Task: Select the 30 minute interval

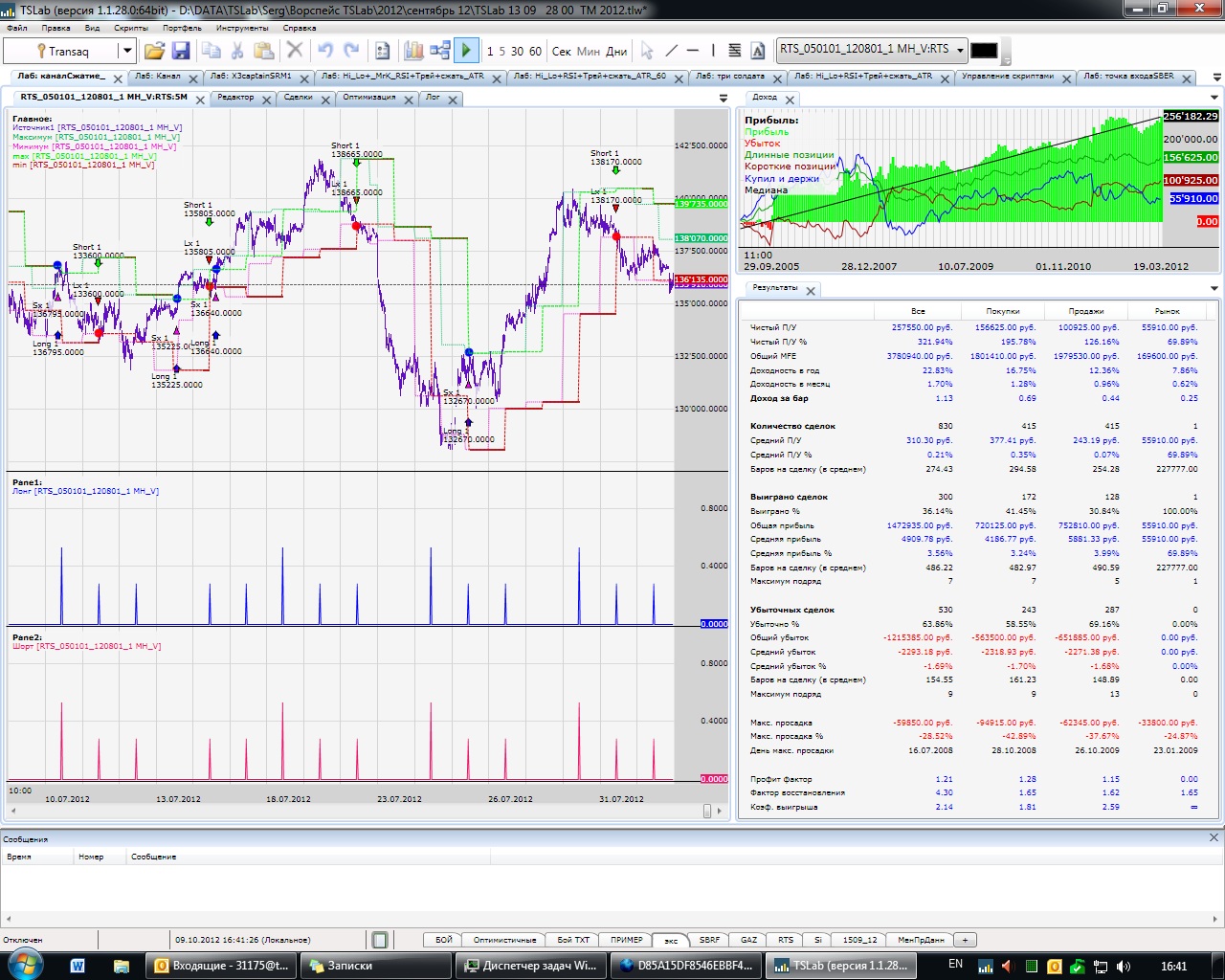Action: click(517, 52)
